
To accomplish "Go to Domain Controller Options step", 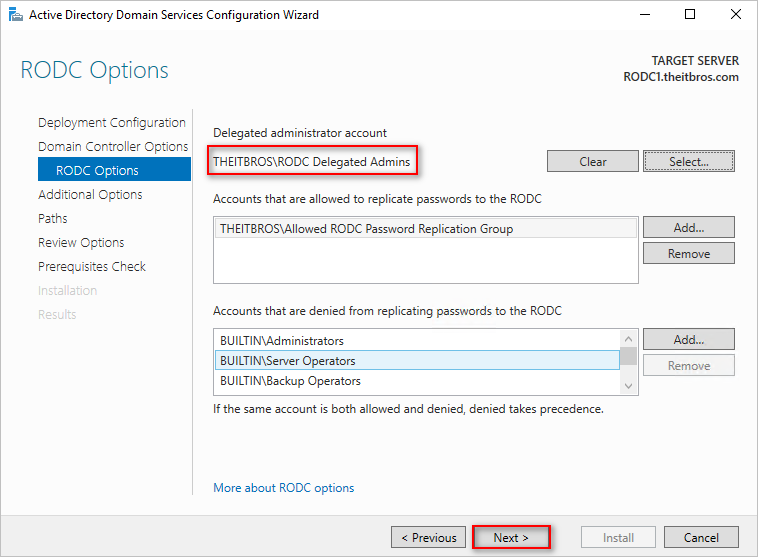I will (113, 147).
